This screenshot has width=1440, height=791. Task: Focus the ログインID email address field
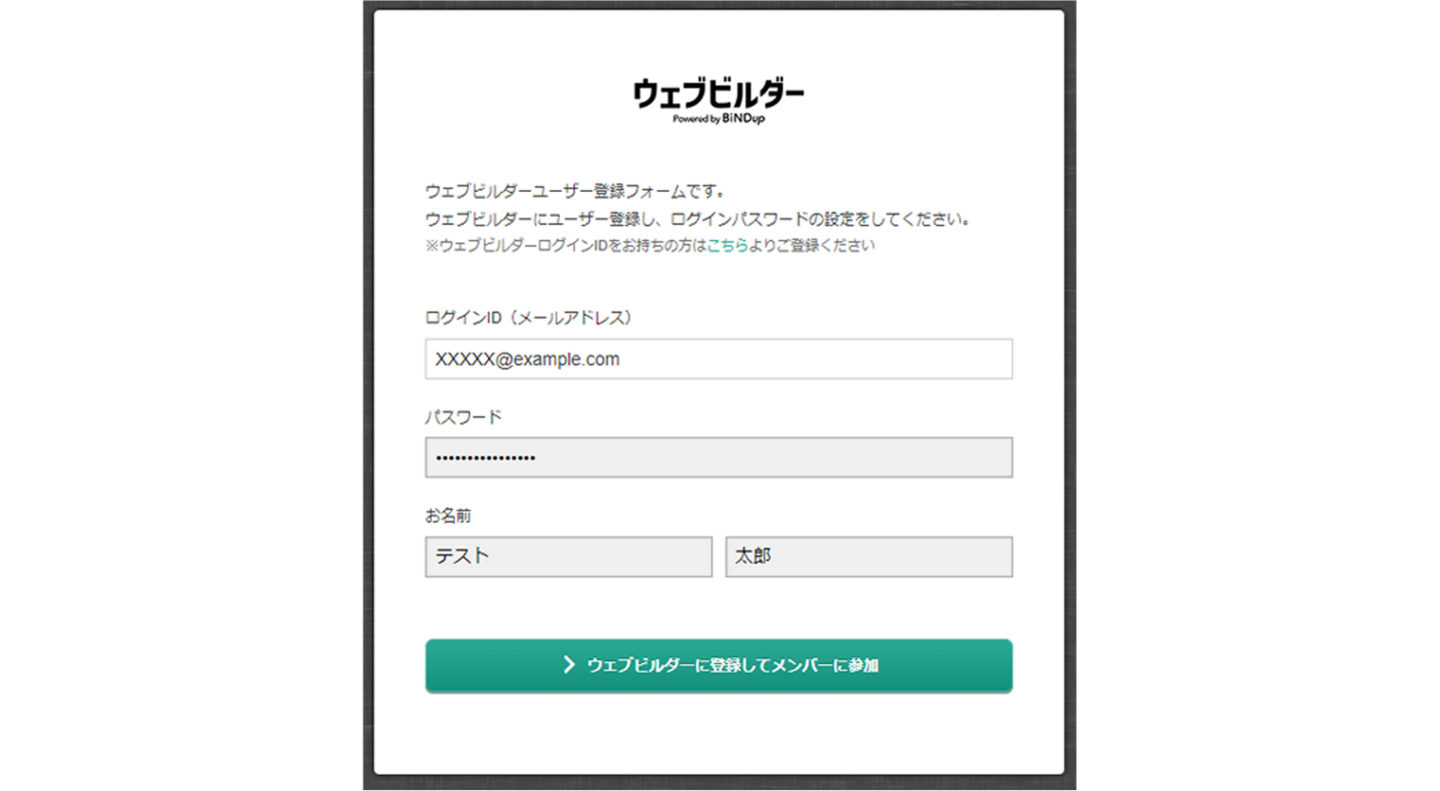(718, 359)
